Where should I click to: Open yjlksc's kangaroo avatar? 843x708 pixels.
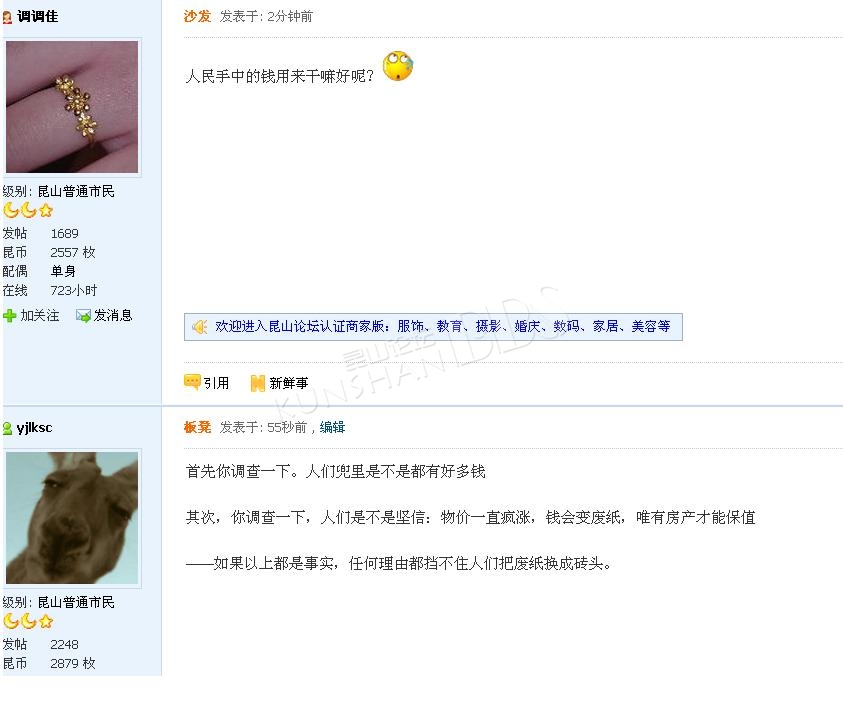[x=72, y=518]
